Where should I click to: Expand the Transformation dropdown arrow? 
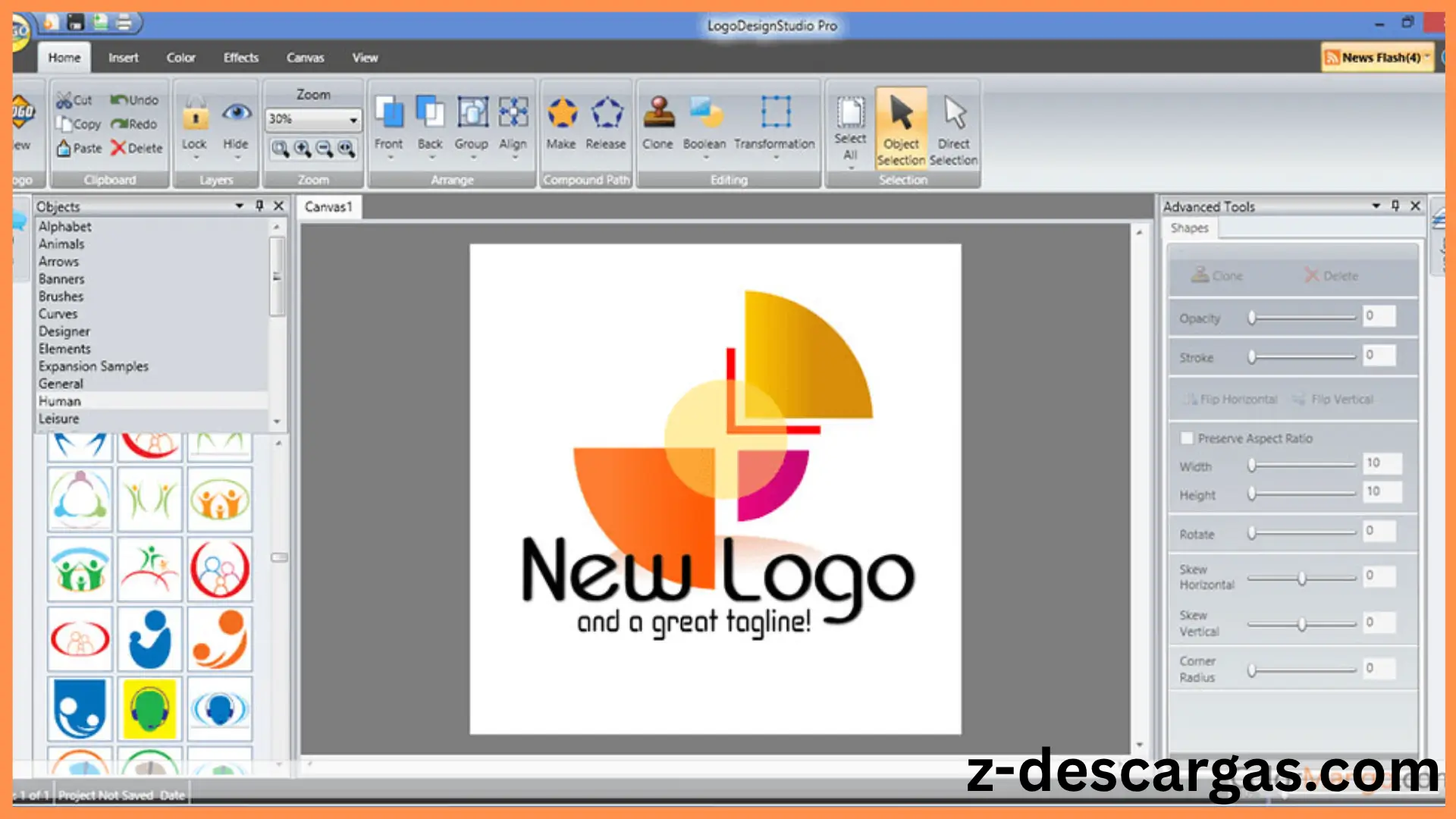776,158
